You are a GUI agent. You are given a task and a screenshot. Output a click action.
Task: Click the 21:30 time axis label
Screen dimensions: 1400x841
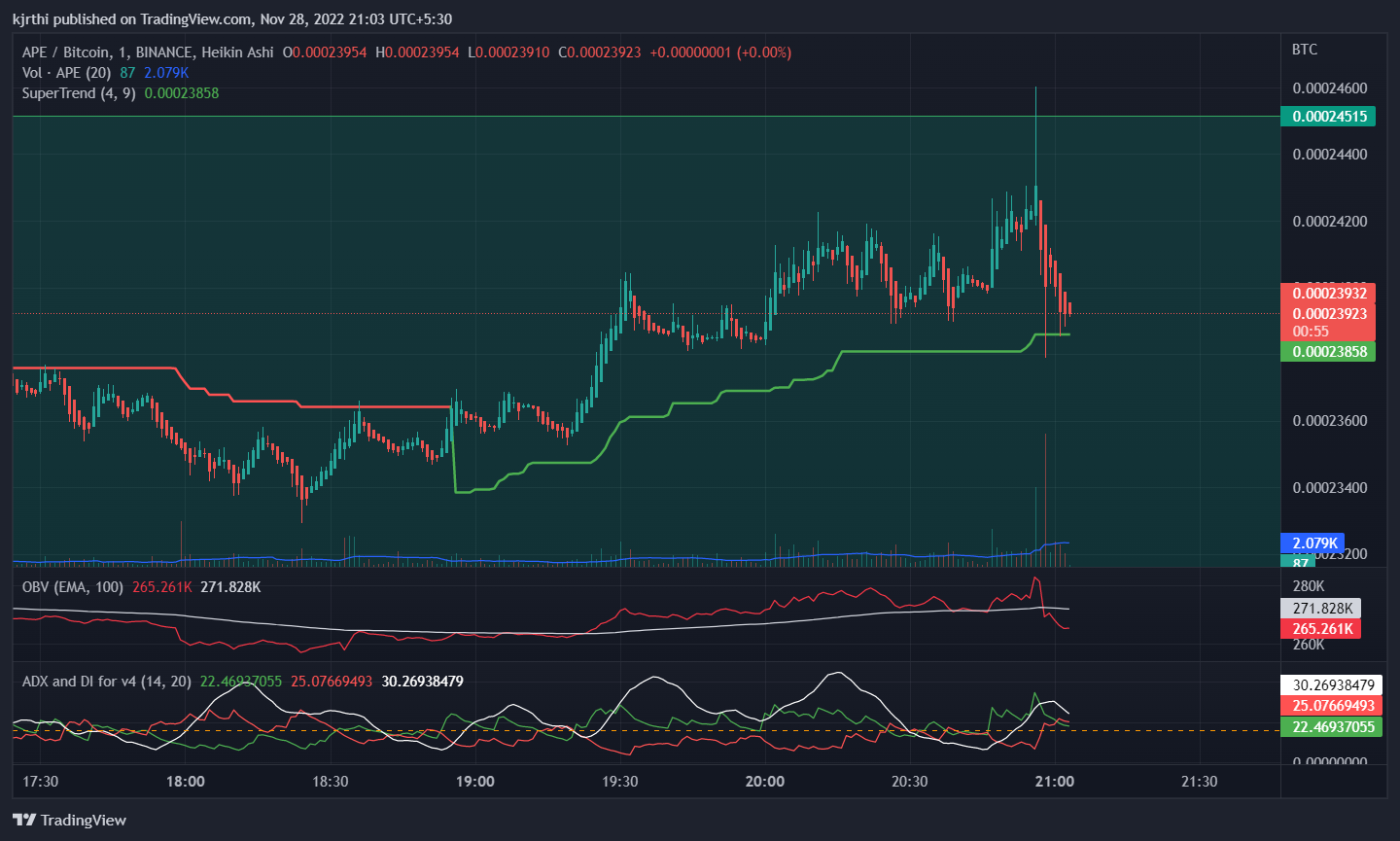coord(1199,782)
